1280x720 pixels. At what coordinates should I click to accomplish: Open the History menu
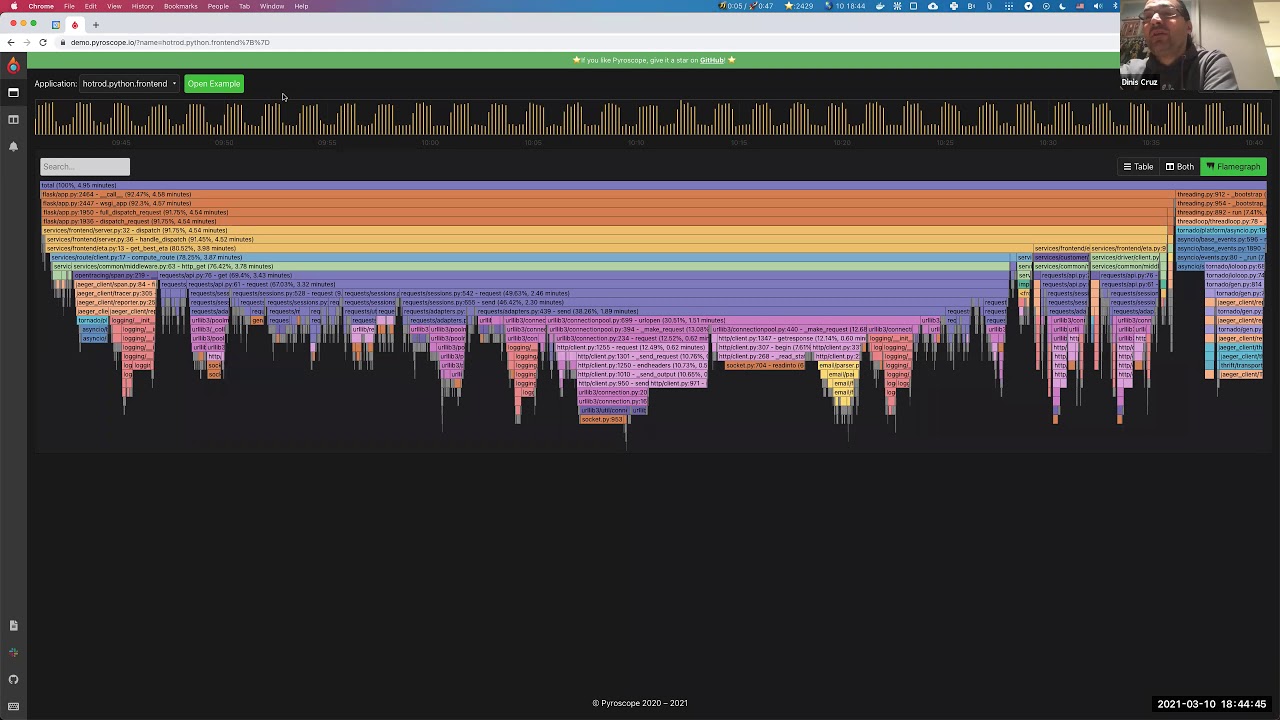(x=142, y=6)
